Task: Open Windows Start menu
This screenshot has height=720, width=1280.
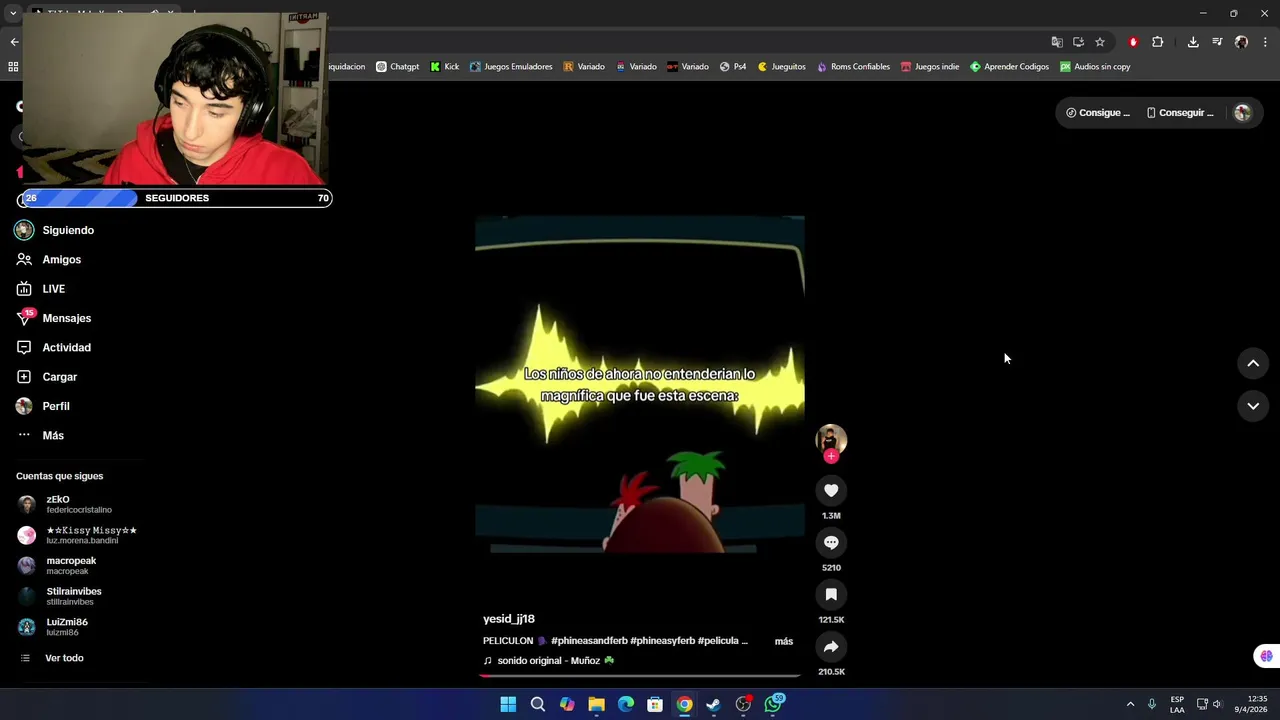Action: [508, 704]
